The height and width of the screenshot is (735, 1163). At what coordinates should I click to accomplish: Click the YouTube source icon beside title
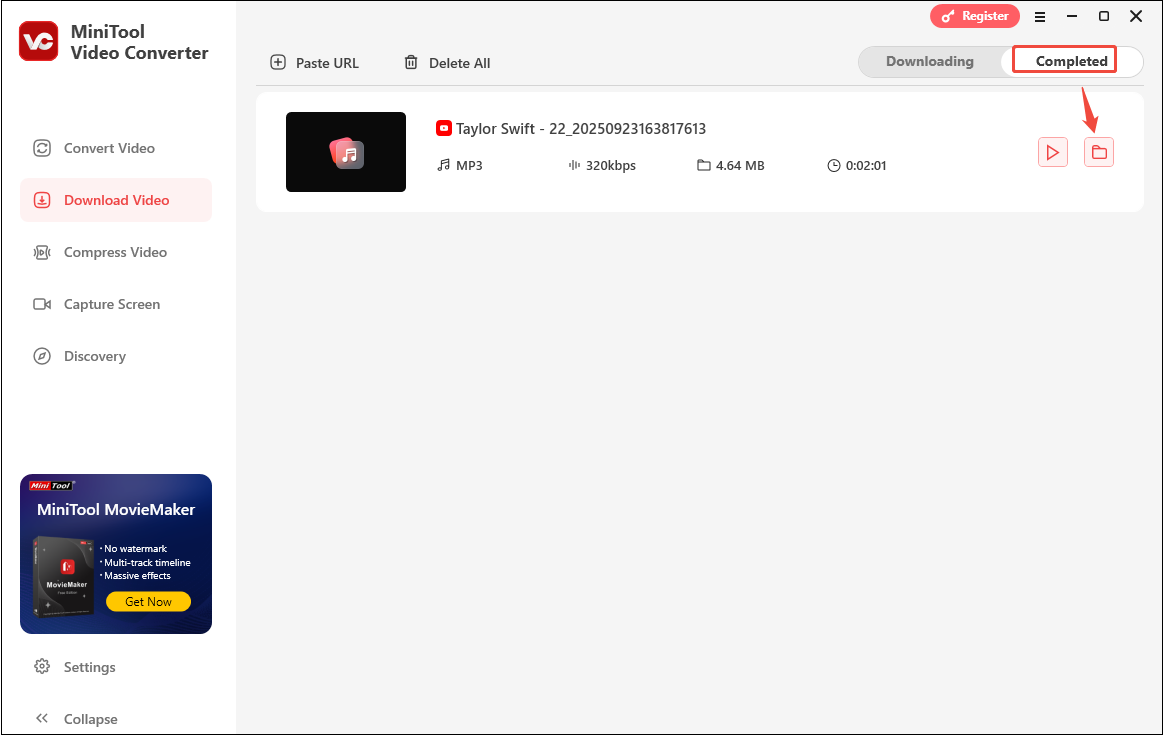444,128
